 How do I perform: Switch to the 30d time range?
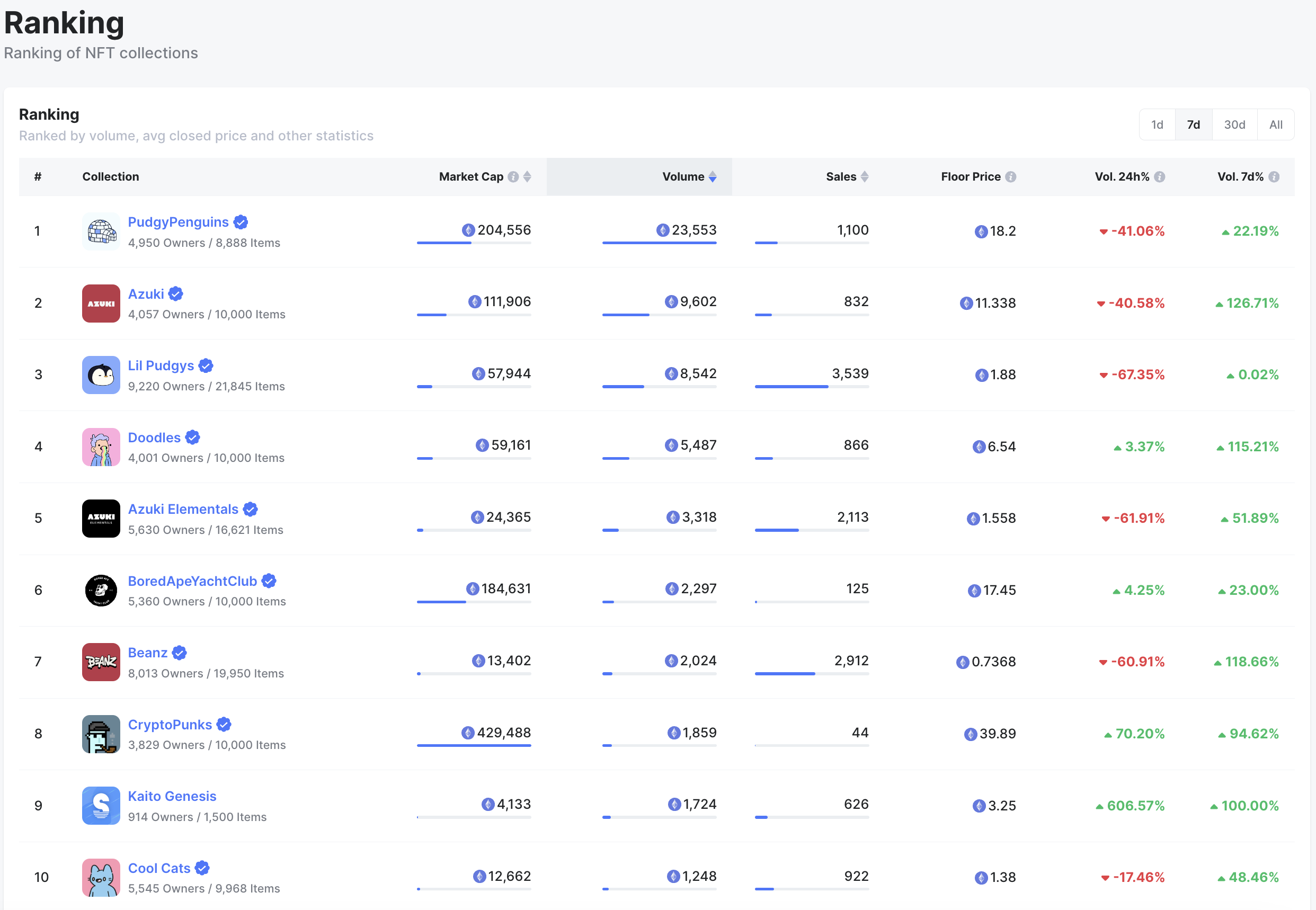1234,124
